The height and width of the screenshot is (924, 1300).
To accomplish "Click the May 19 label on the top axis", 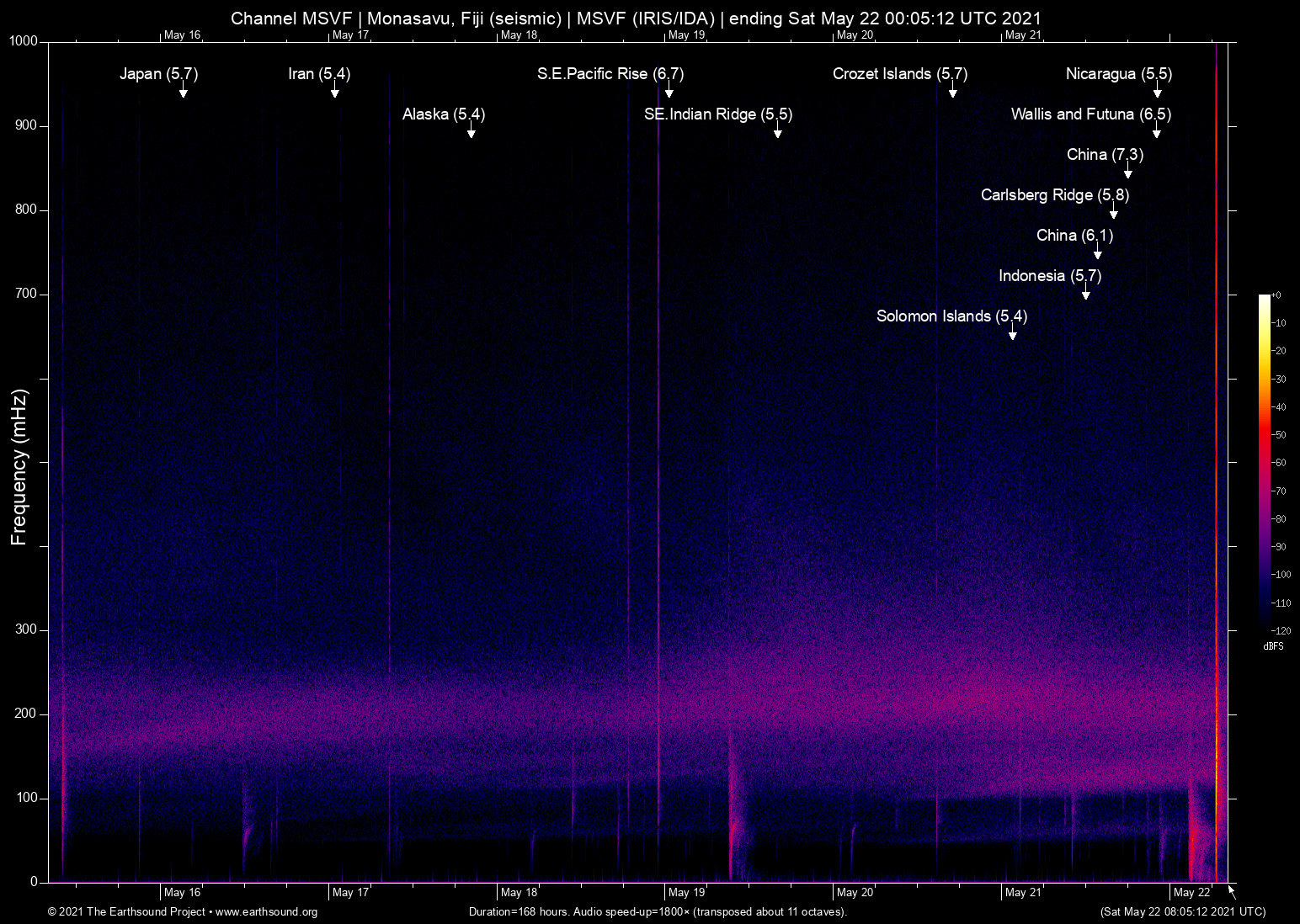I will 687,35.
